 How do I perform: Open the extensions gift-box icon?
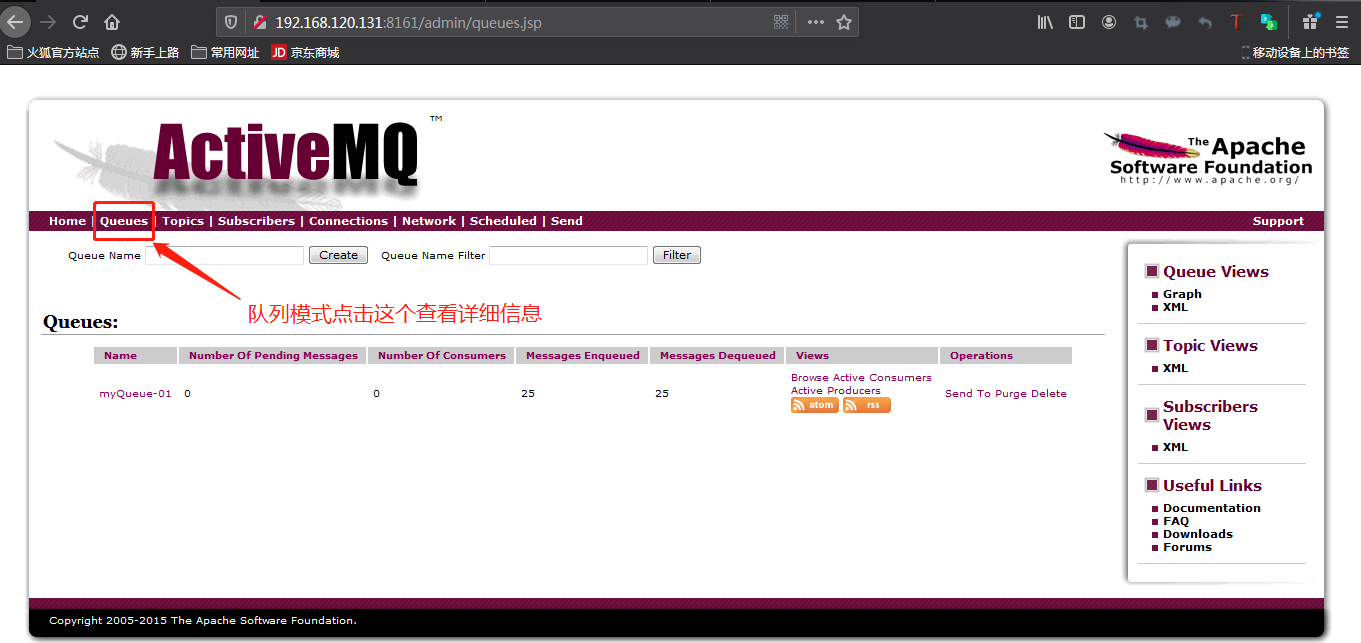(x=1311, y=21)
